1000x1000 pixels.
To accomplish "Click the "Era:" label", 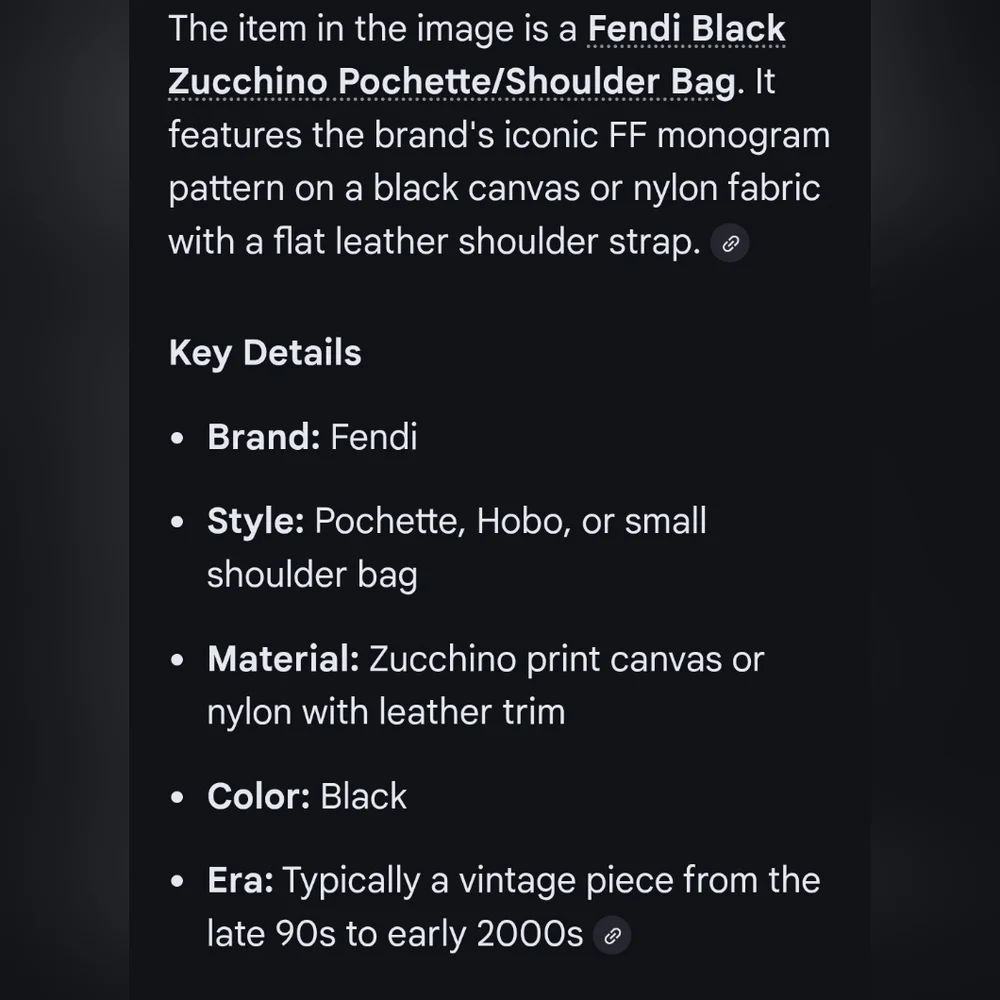I will pos(240,880).
